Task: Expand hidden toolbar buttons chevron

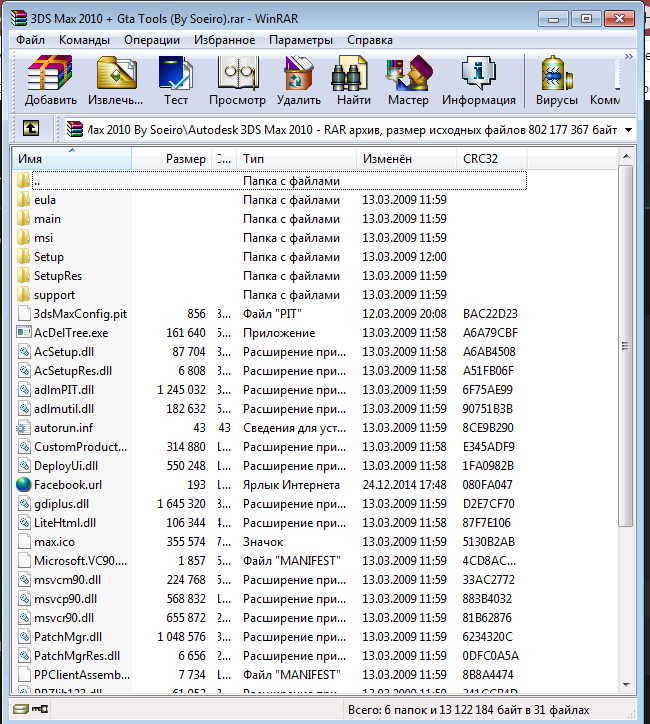Action: (628, 56)
